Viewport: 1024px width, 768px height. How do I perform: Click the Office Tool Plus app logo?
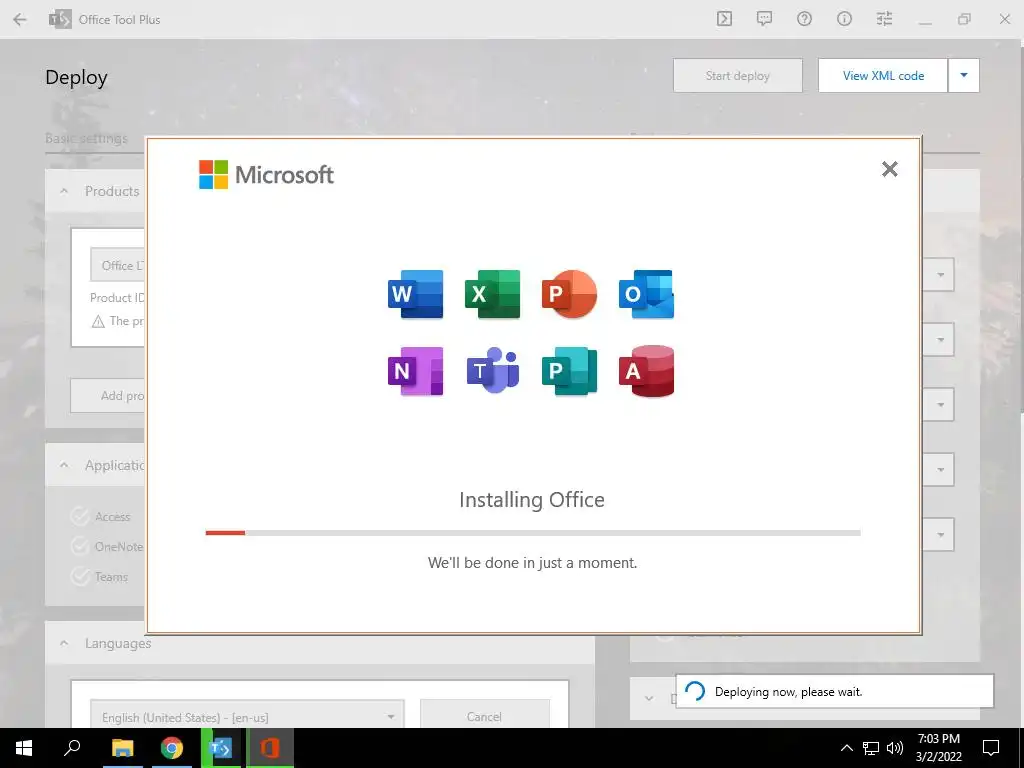point(60,20)
